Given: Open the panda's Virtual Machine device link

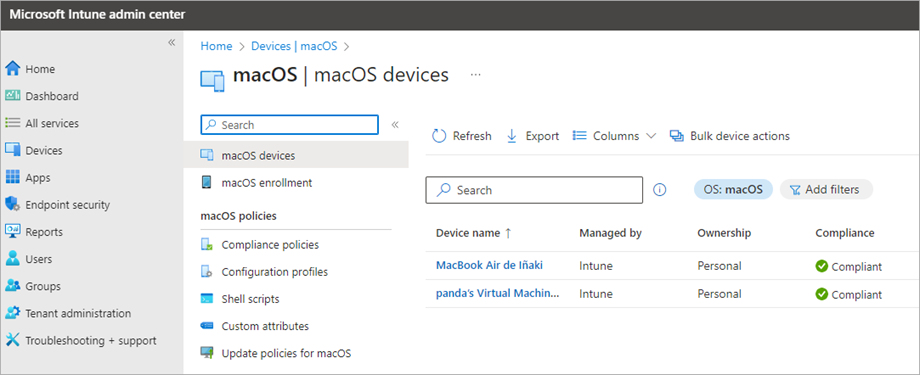Looking at the screenshot, I should (498, 293).
